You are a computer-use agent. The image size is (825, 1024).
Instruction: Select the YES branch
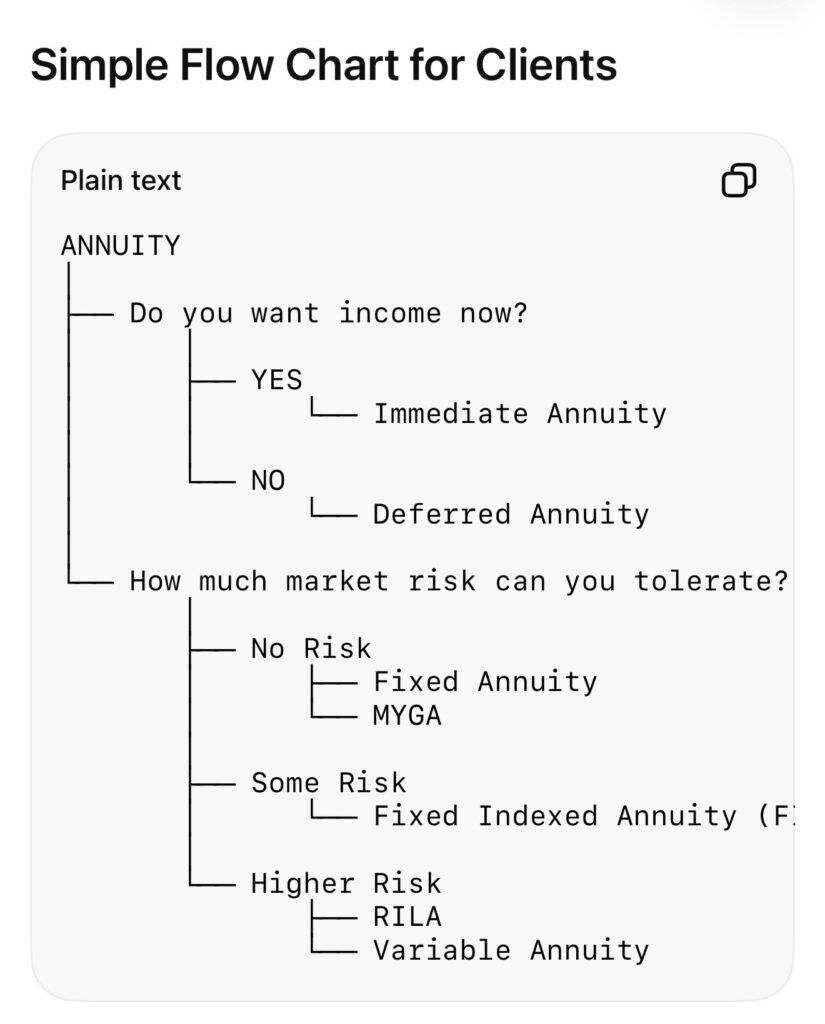point(277,379)
